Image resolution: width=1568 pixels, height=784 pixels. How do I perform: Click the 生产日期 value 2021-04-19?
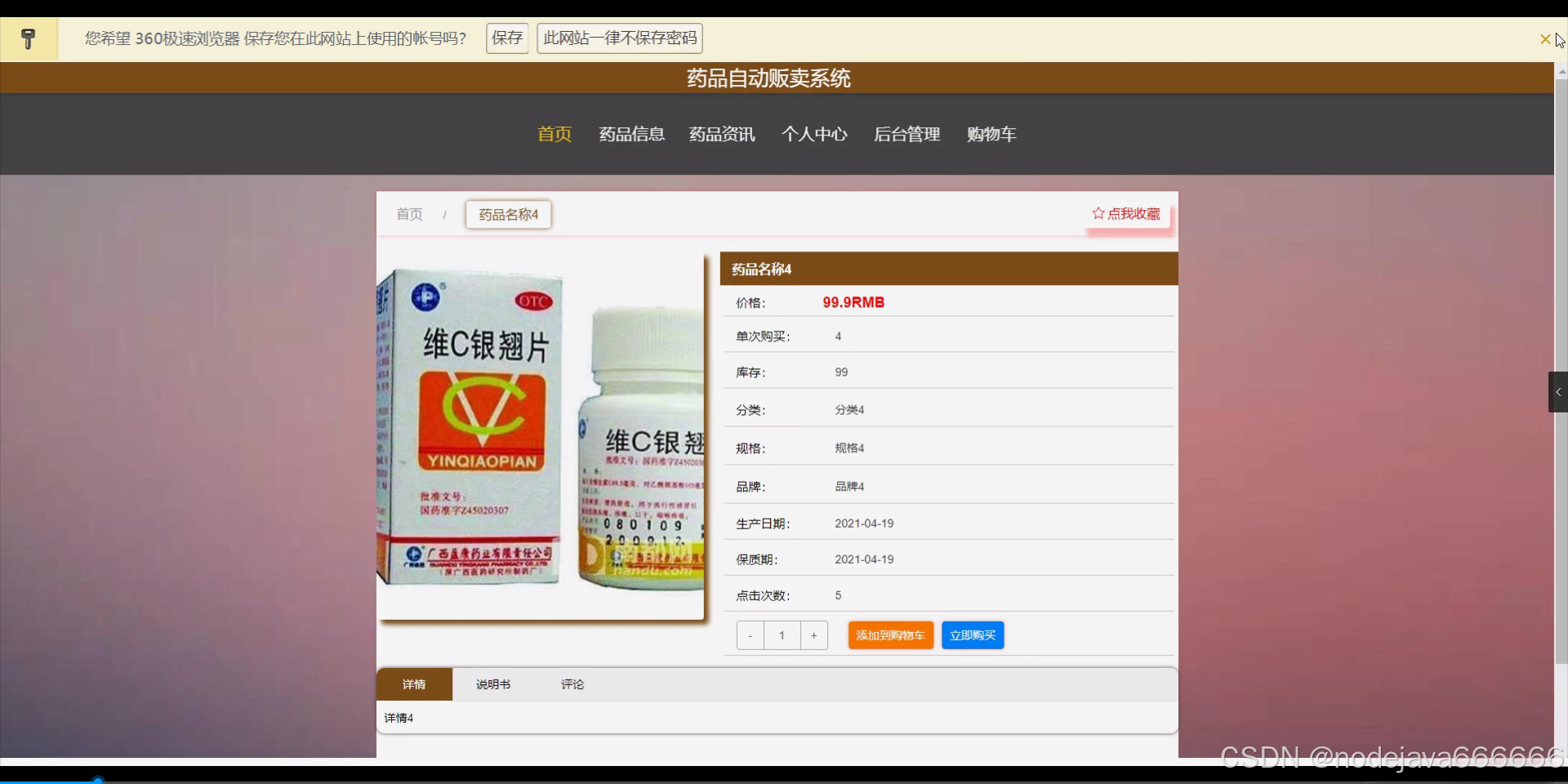pyautogui.click(x=864, y=523)
